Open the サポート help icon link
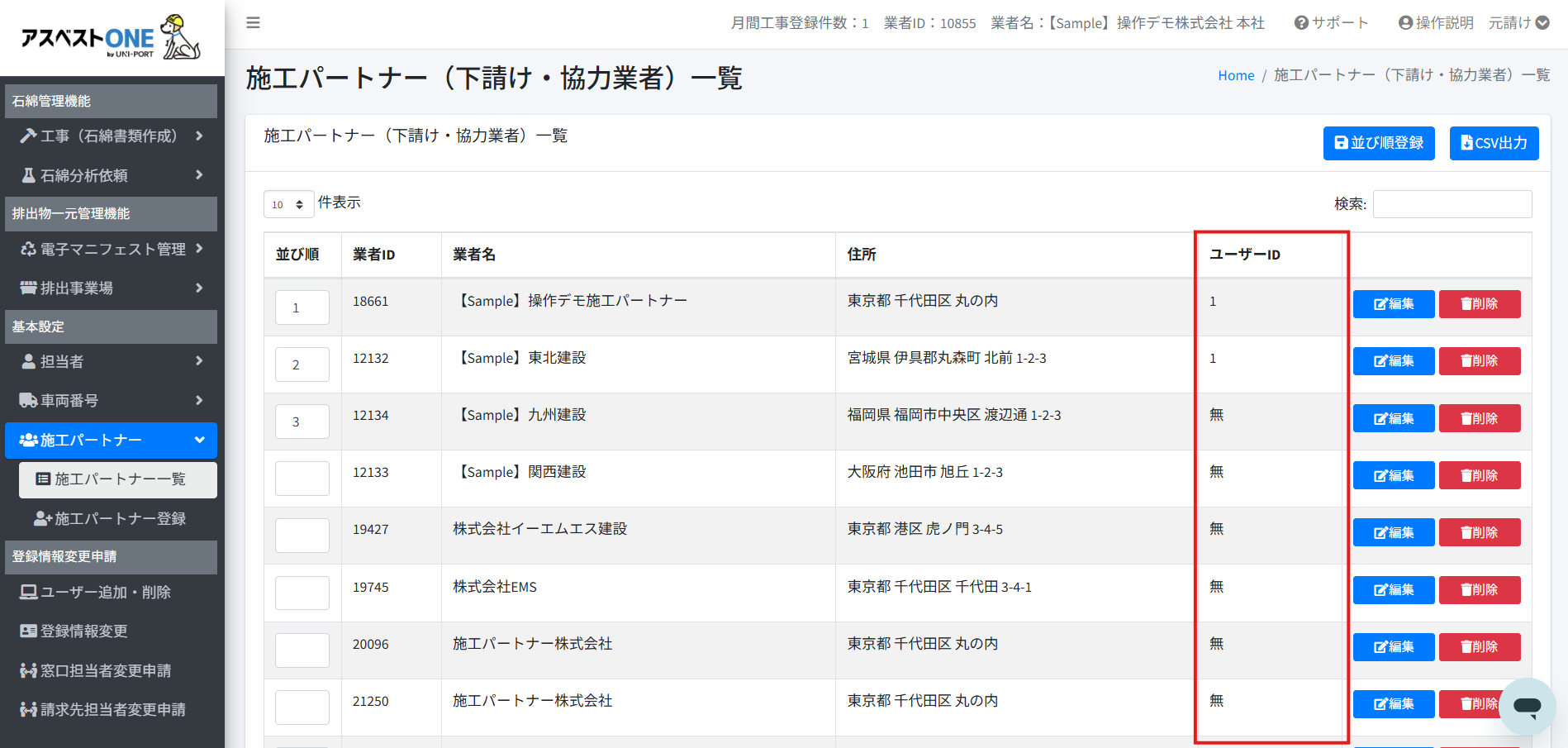 (x=1302, y=23)
